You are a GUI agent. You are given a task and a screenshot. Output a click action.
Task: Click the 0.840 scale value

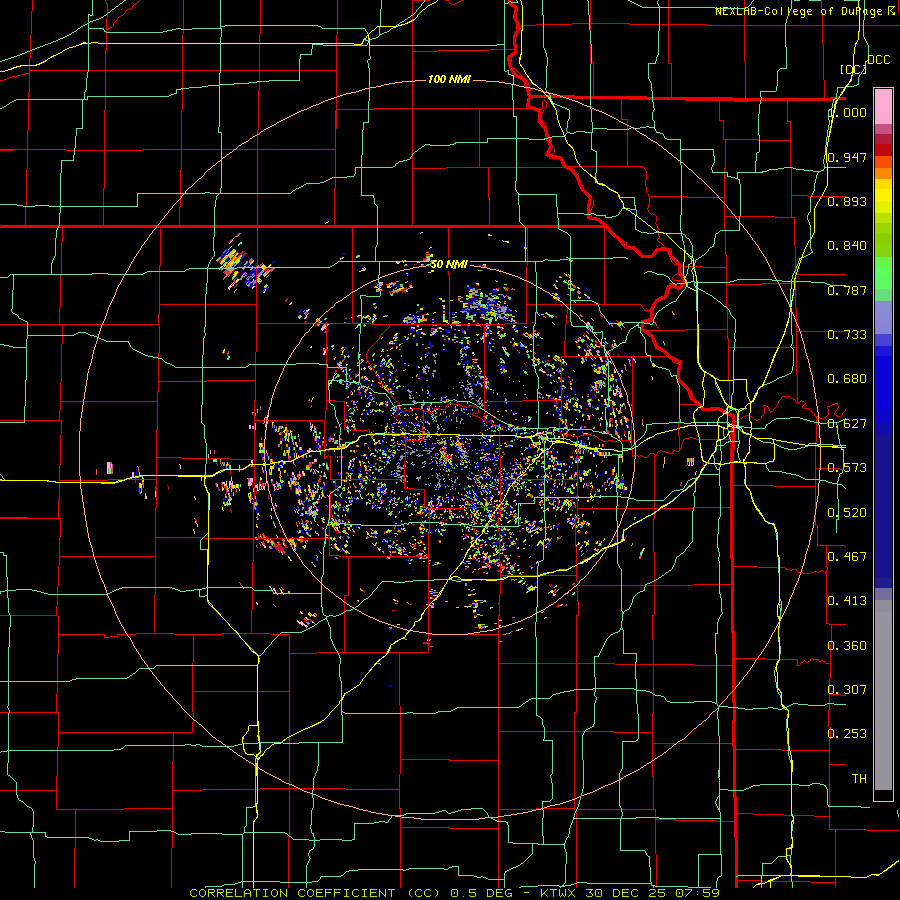coord(847,246)
